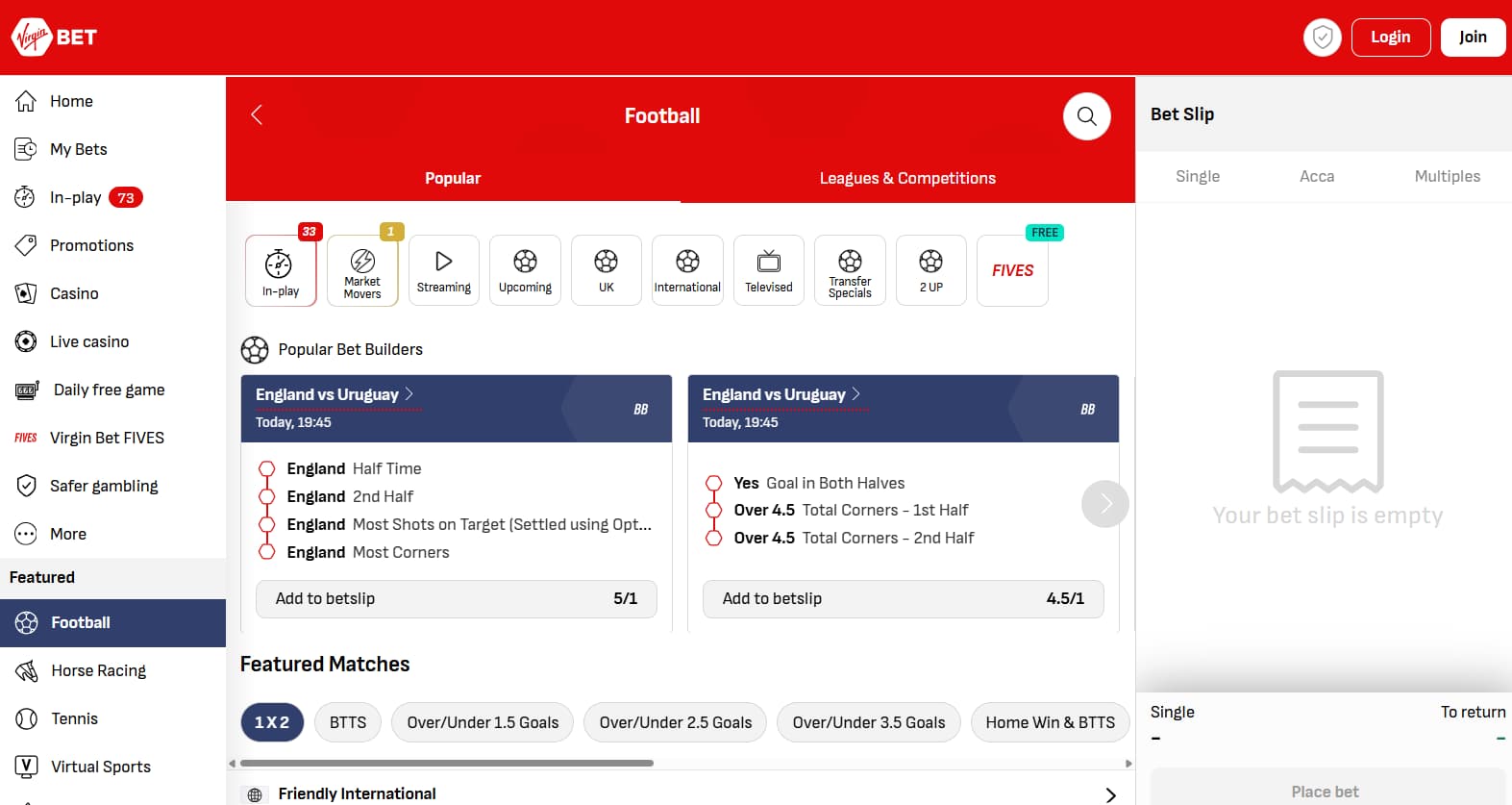Click the Place bet button
This screenshot has width=1512, height=805.
tap(1327, 789)
